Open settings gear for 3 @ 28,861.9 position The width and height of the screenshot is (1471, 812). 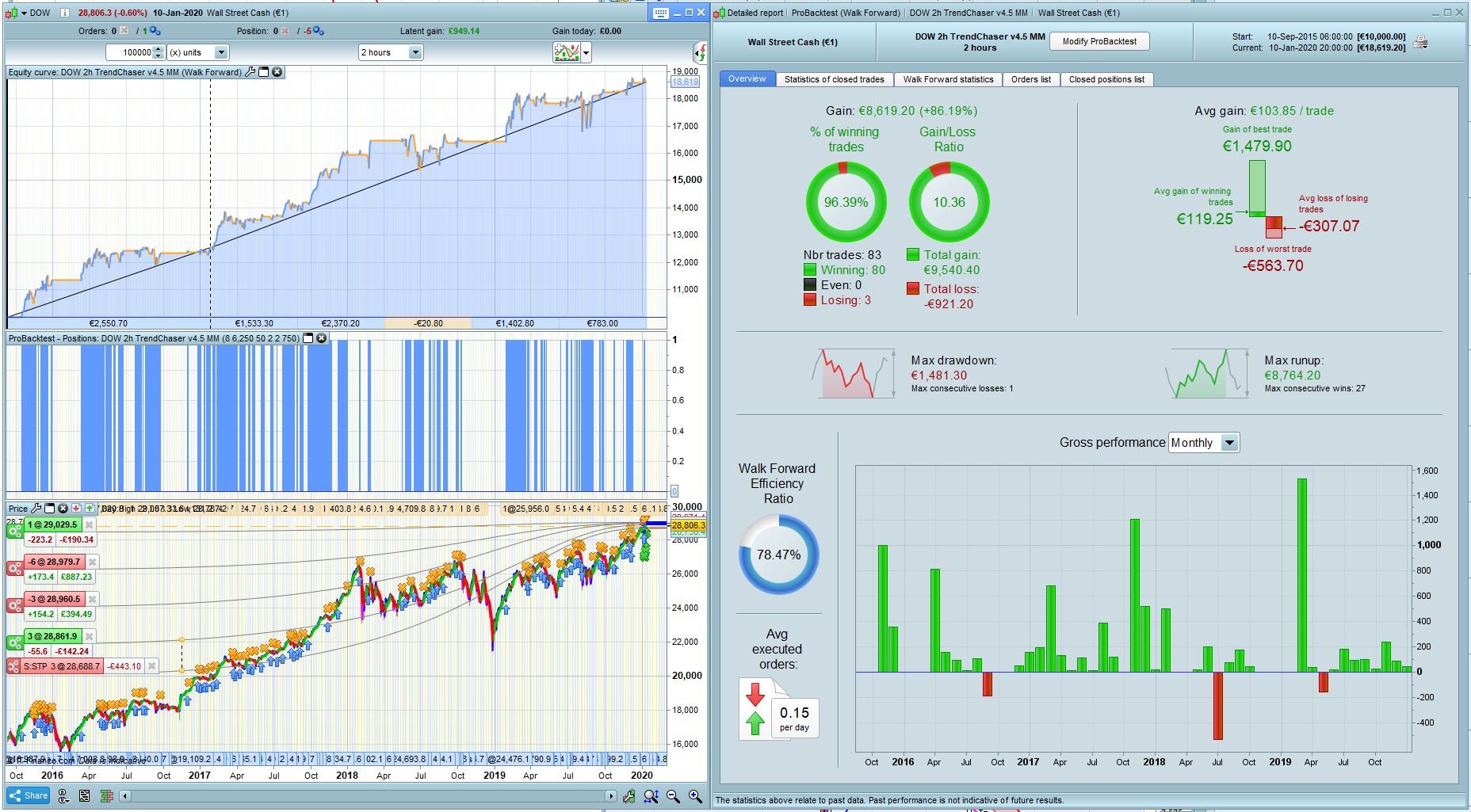tap(15, 643)
